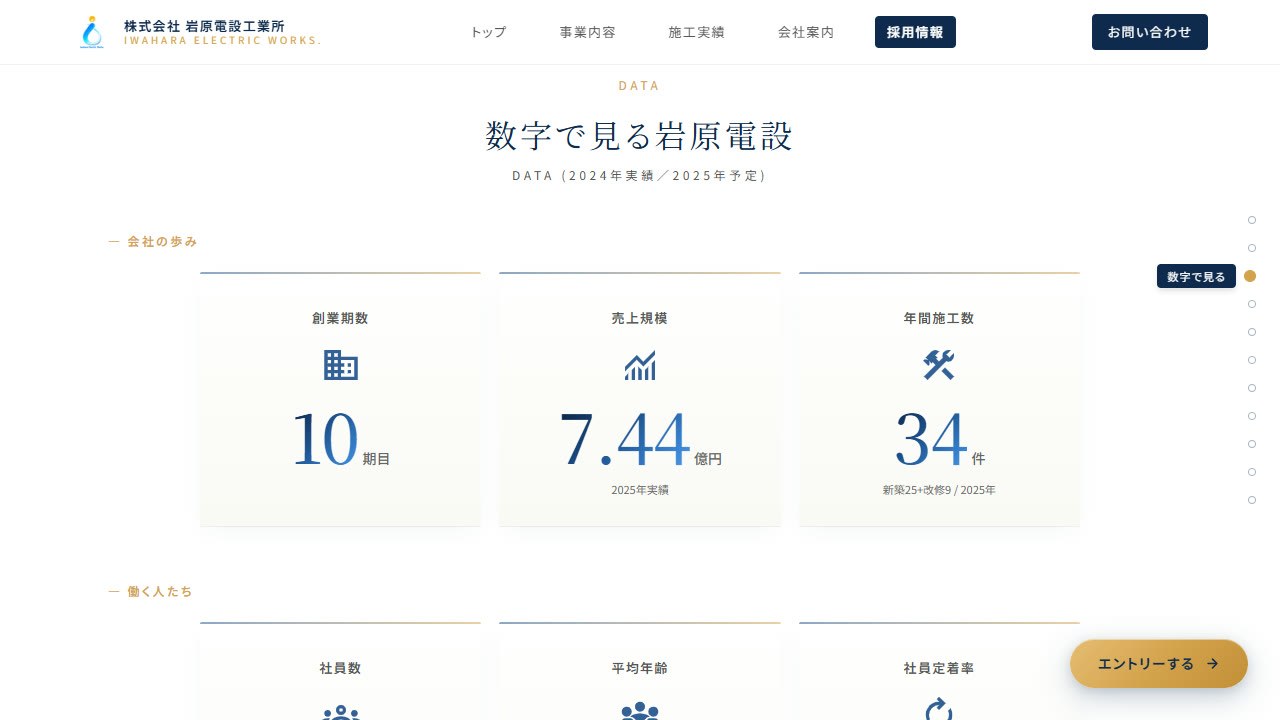Screen dimensions: 1280x720
Task: Open 会社案内 in the navigation
Action: [806, 32]
